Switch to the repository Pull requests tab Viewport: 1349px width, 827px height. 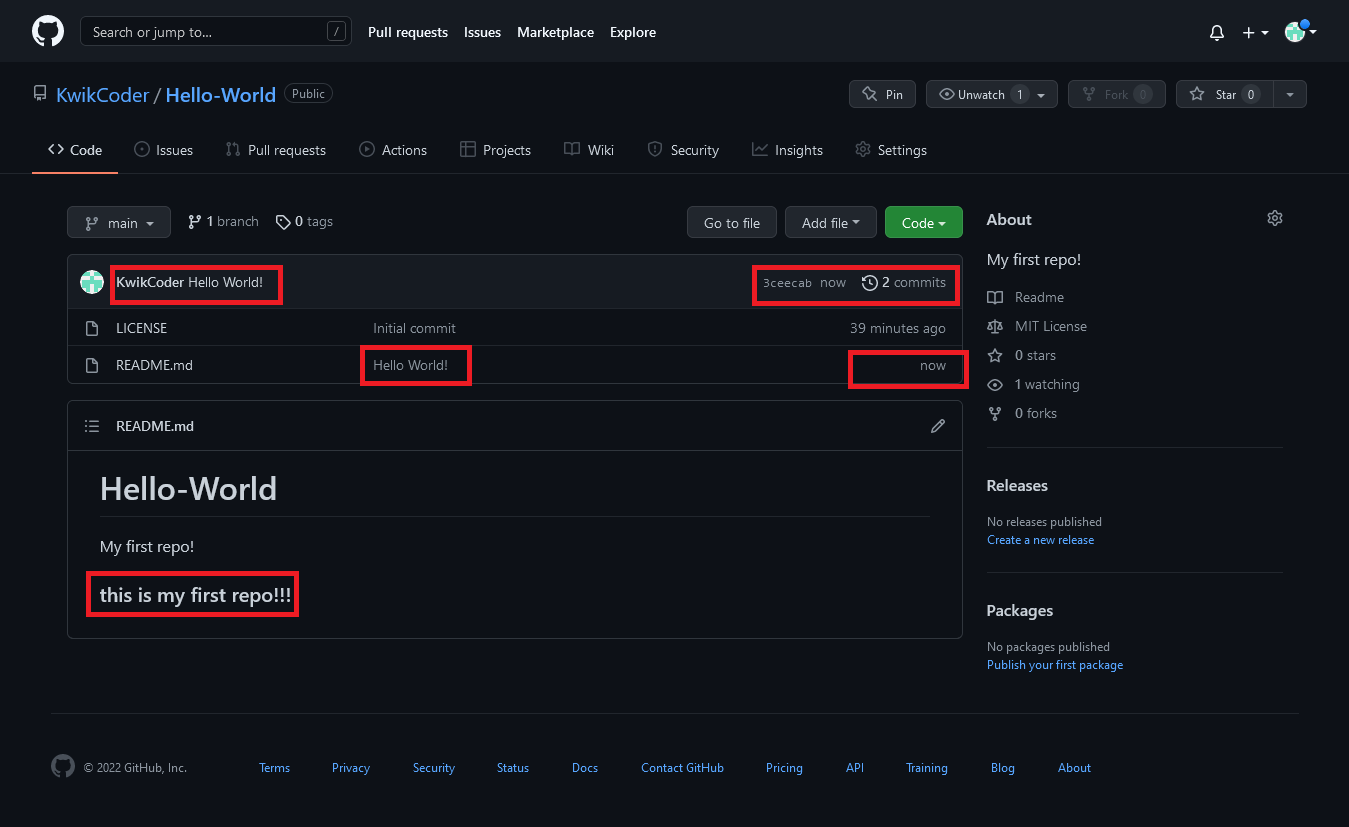[276, 150]
